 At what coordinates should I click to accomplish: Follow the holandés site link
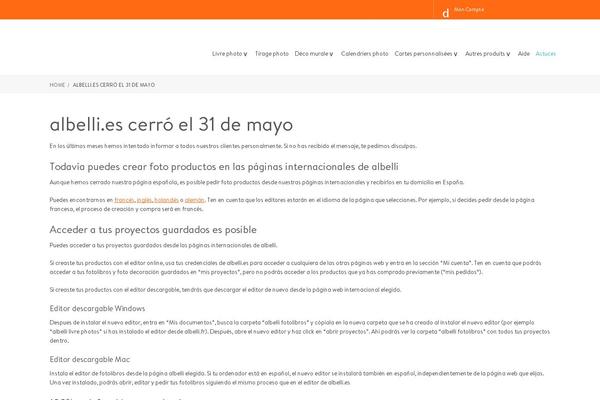pyautogui.click(x=166, y=200)
